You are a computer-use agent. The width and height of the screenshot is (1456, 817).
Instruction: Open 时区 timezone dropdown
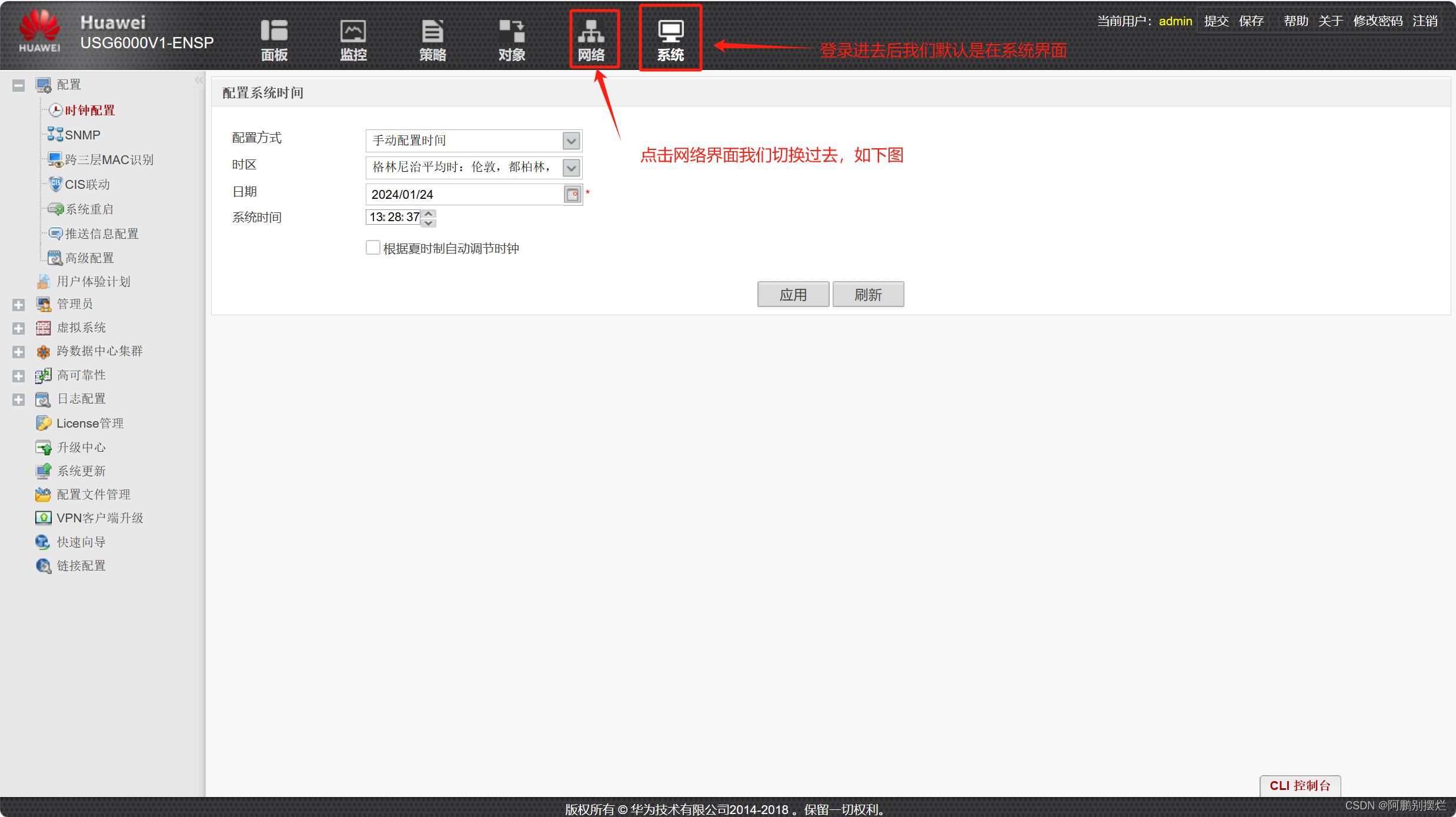tap(571, 168)
